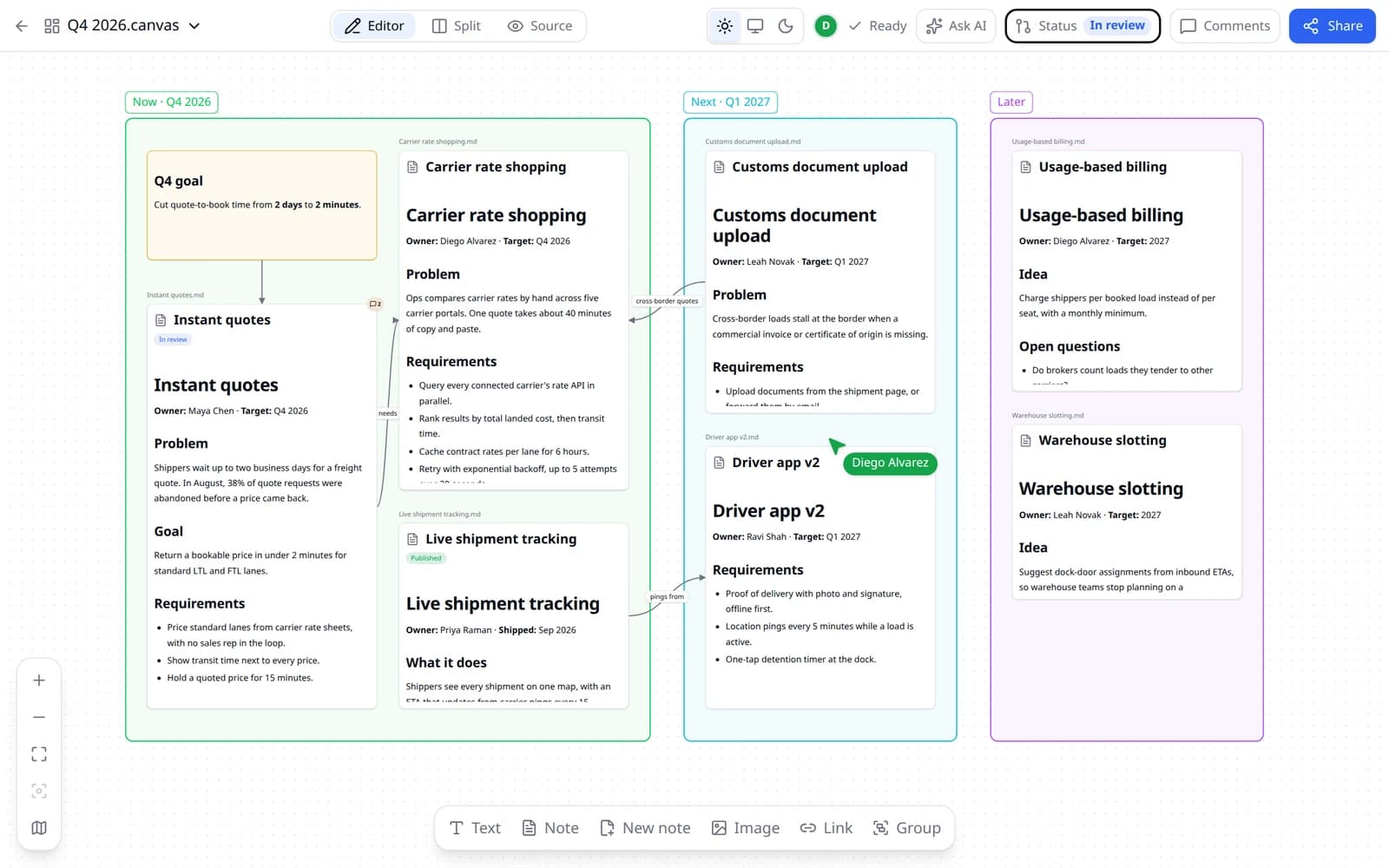Create a New note from toolbar
The width and height of the screenshot is (1389, 868).
tap(645, 828)
